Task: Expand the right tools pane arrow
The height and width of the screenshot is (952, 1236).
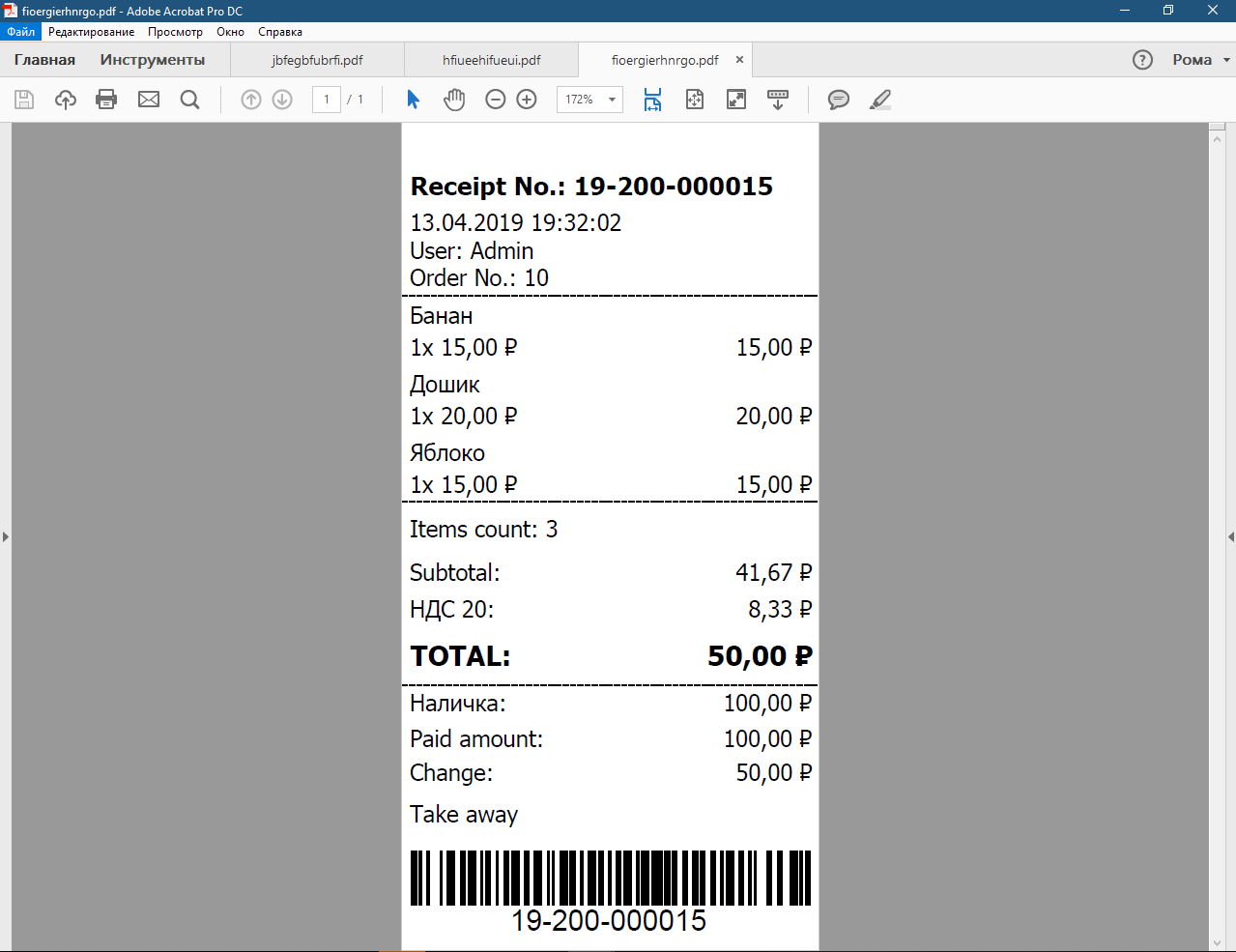Action: pyautogui.click(x=1230, y=536)
